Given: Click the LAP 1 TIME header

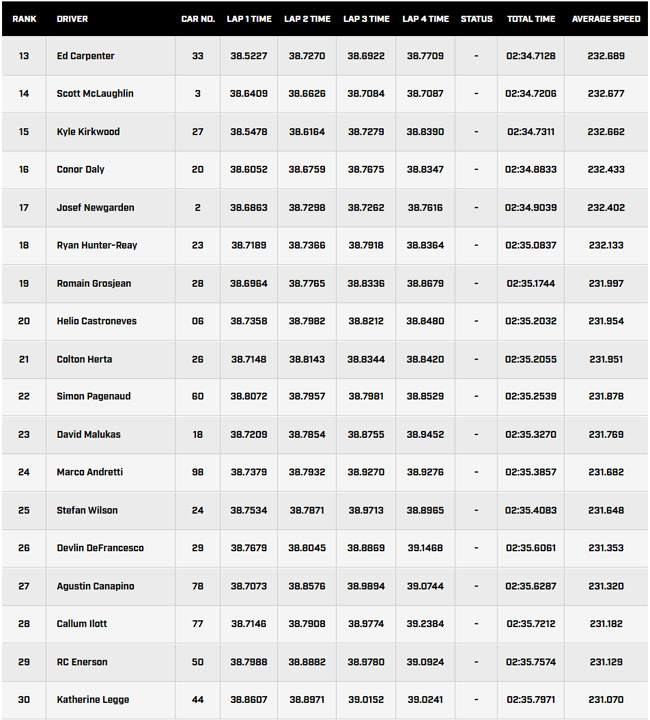Looking at the screenshot, I should point(249,19).
